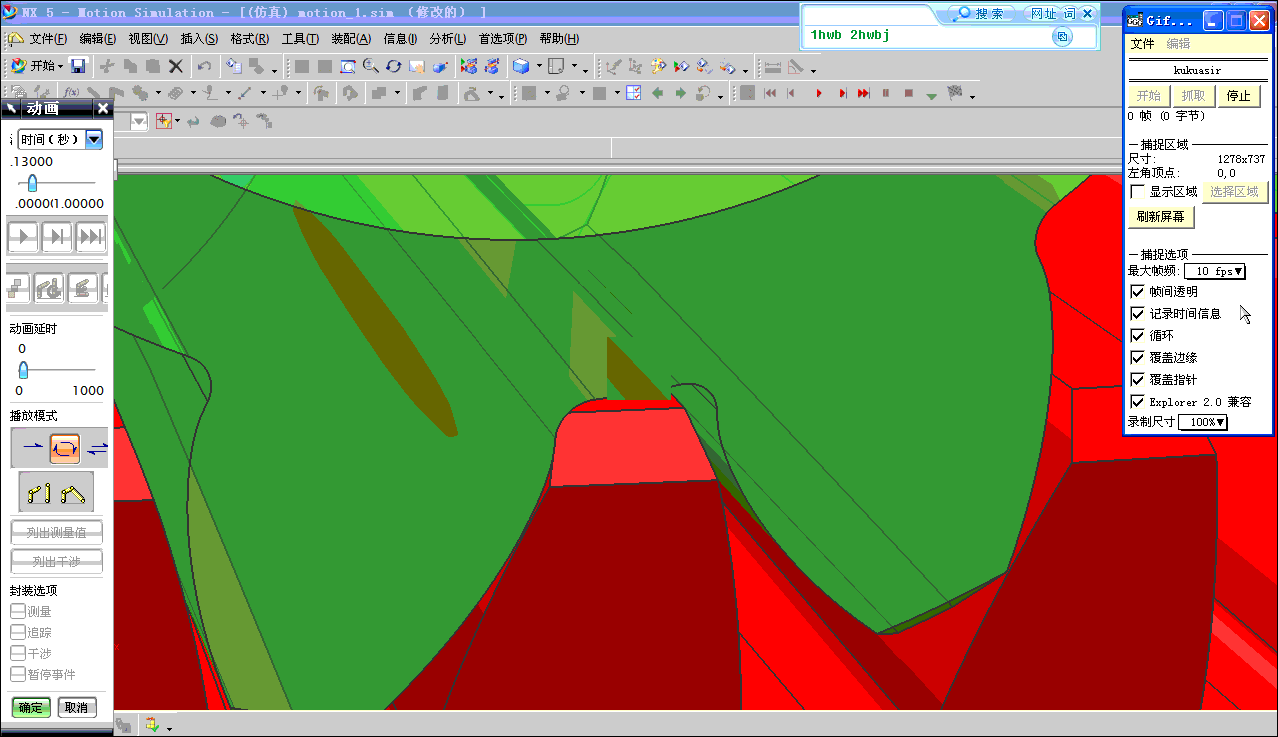Image resolution: width=1278 pixels, height=737 pixels.
Task: Toggle the Explorer 2.0 兼容 checkbox
Action: (1137, 401)
